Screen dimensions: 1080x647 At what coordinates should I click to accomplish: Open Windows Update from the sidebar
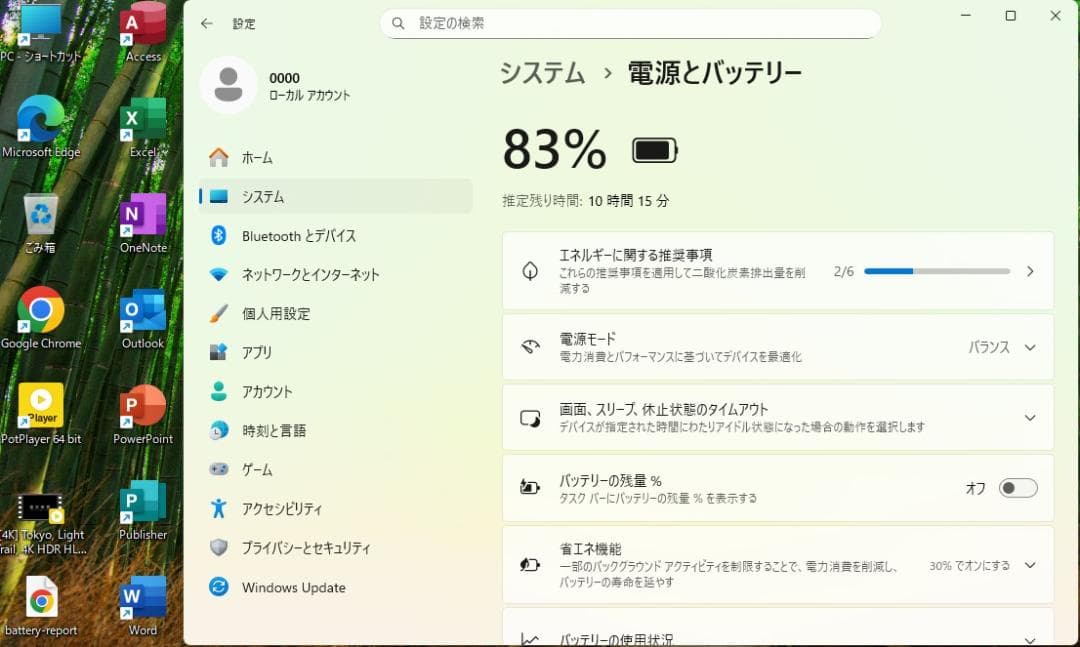(x=295, y=587)
